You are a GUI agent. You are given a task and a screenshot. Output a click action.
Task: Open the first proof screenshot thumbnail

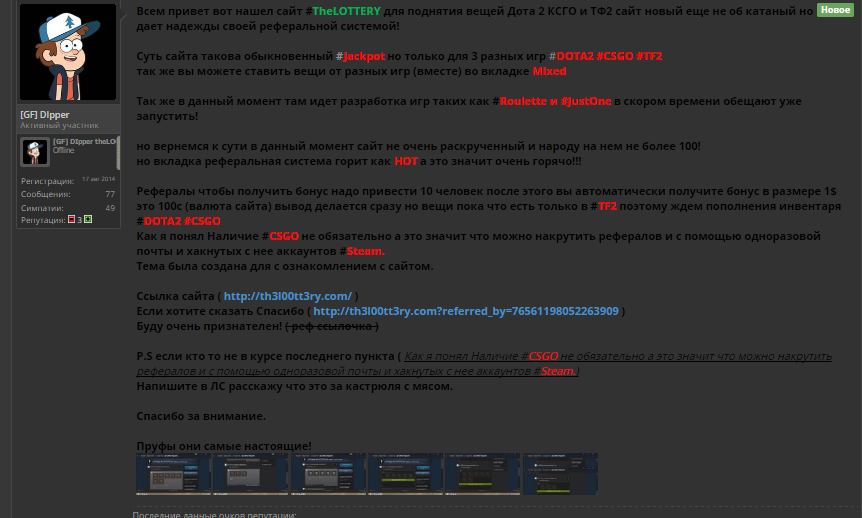pos(174,474)
